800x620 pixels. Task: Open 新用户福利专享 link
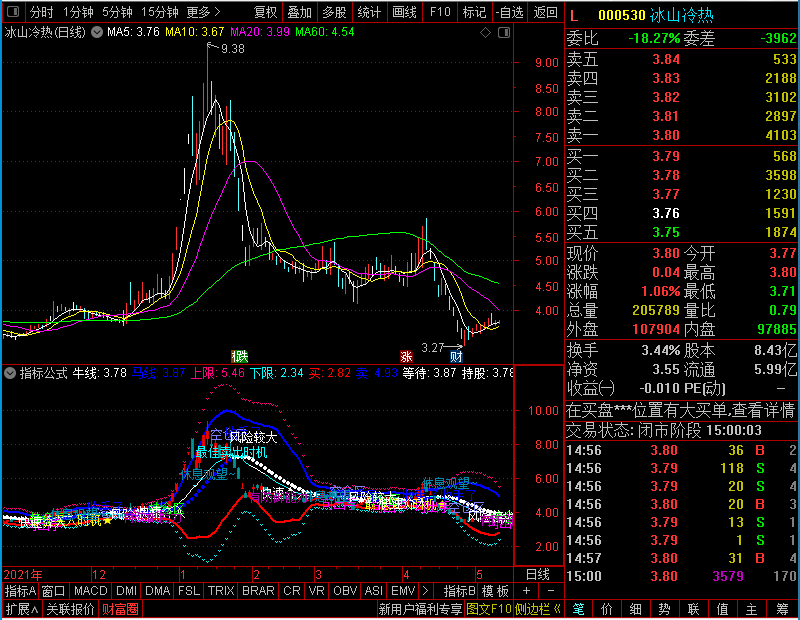click(420, 609)
